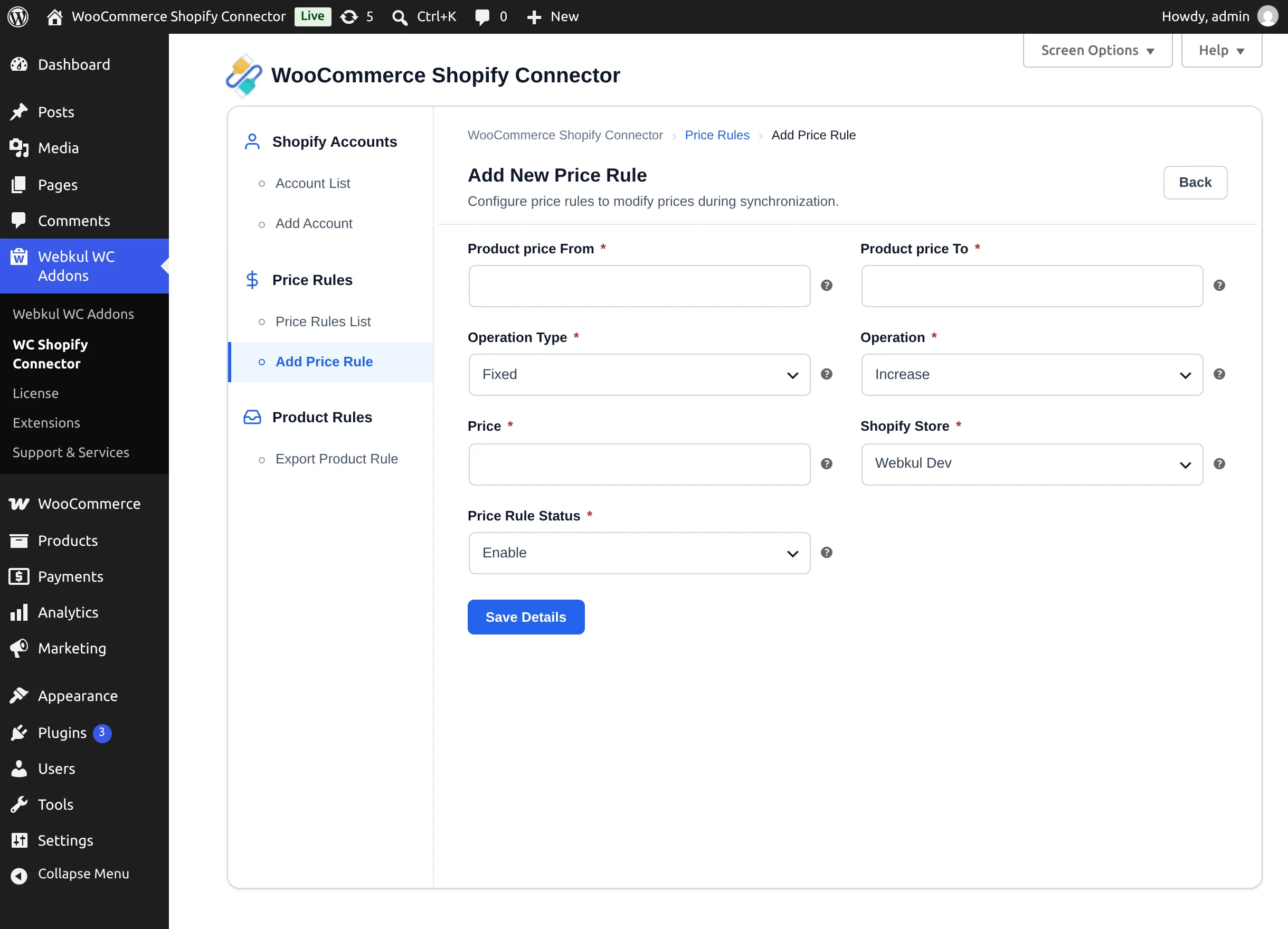Click the Save Details button

click(526, 617)
